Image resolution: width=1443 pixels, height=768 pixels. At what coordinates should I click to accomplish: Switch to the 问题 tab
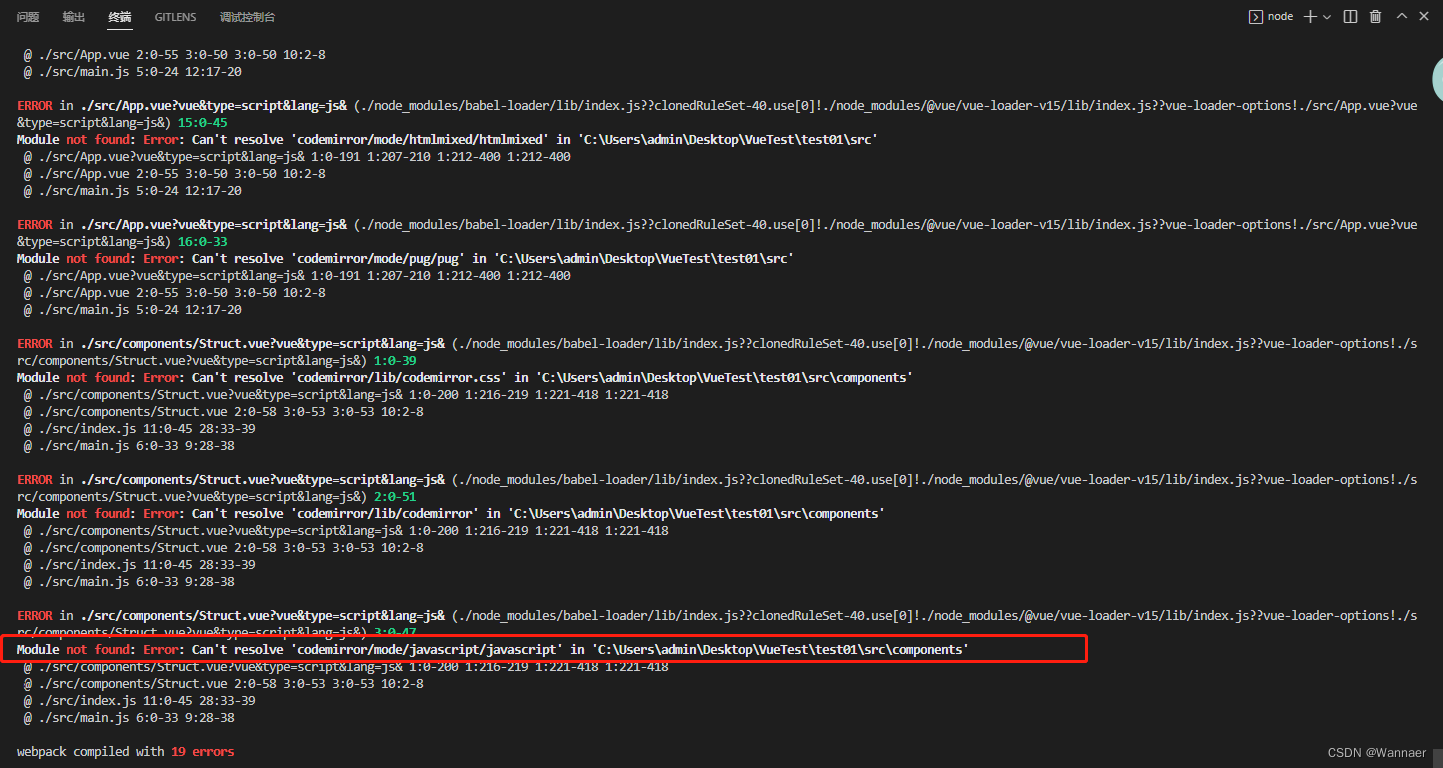27,17
